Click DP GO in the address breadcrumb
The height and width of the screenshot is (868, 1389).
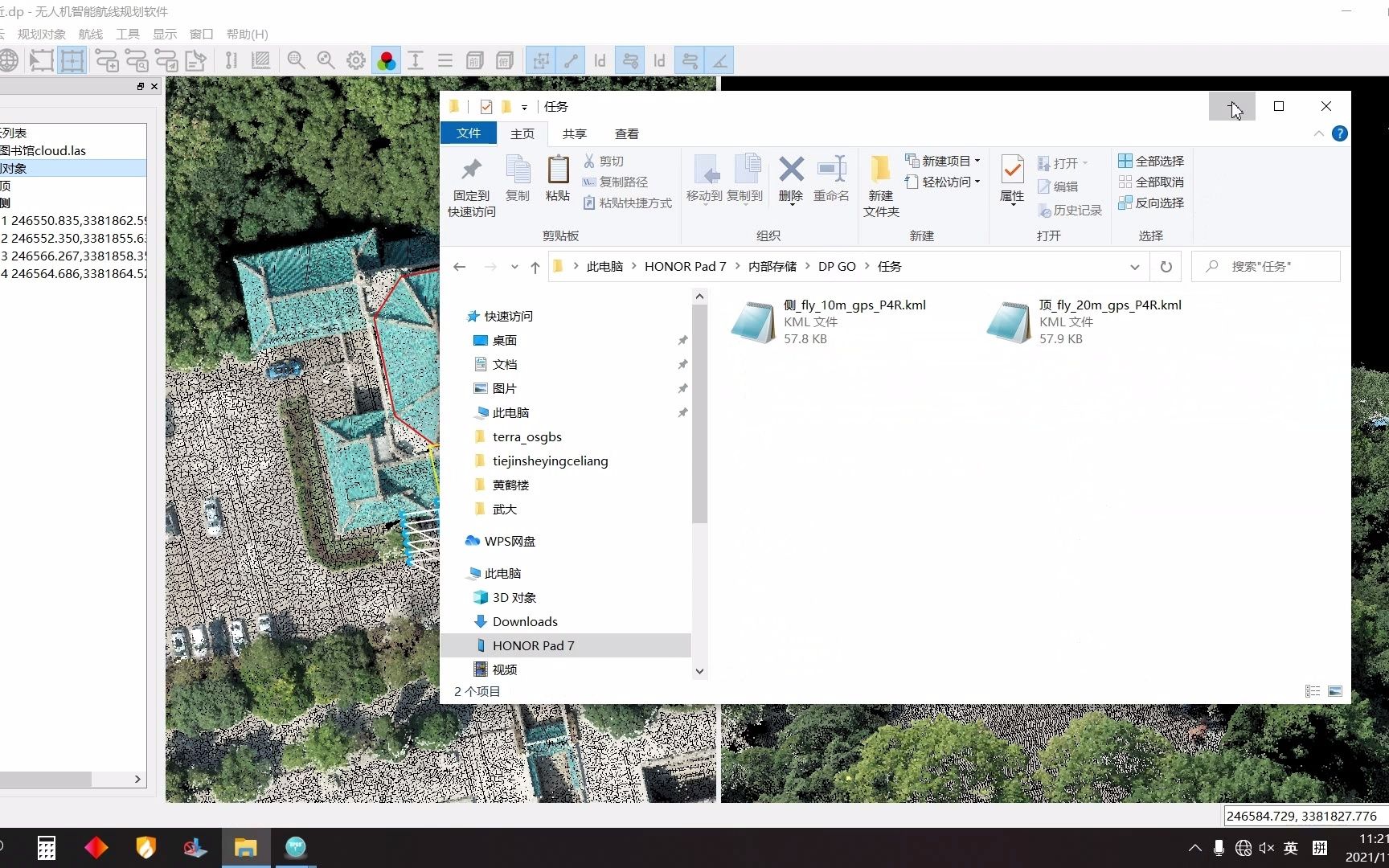837,267
